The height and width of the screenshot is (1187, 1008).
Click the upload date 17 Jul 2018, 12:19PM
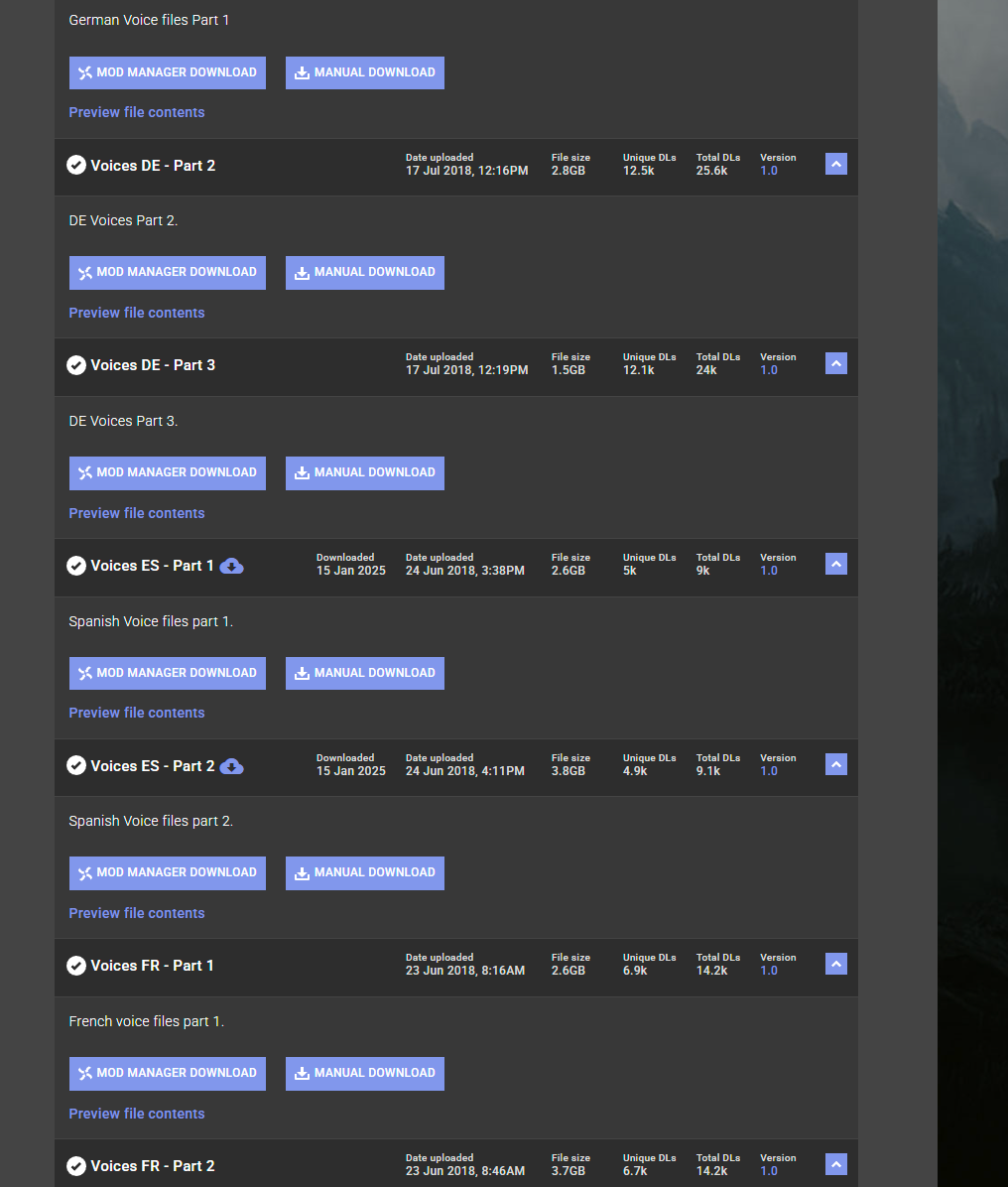pyautogui.click(x=467, y=370)
